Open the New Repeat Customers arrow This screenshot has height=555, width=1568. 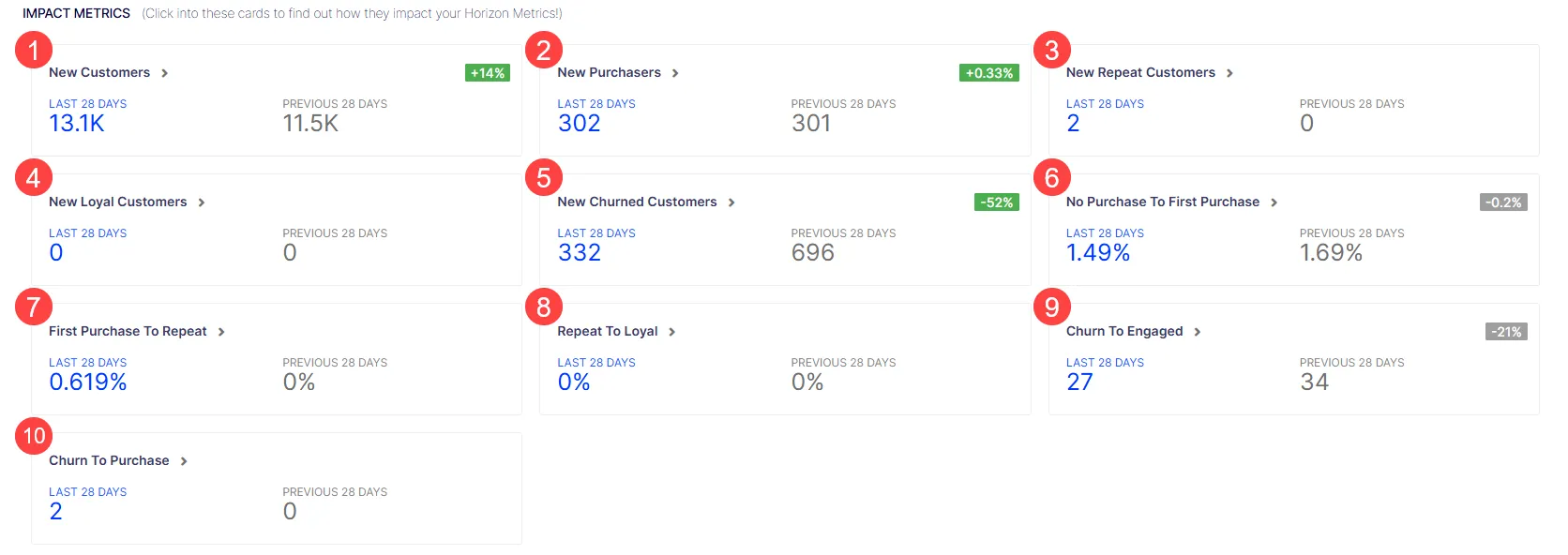click(x=1229, y=73)
